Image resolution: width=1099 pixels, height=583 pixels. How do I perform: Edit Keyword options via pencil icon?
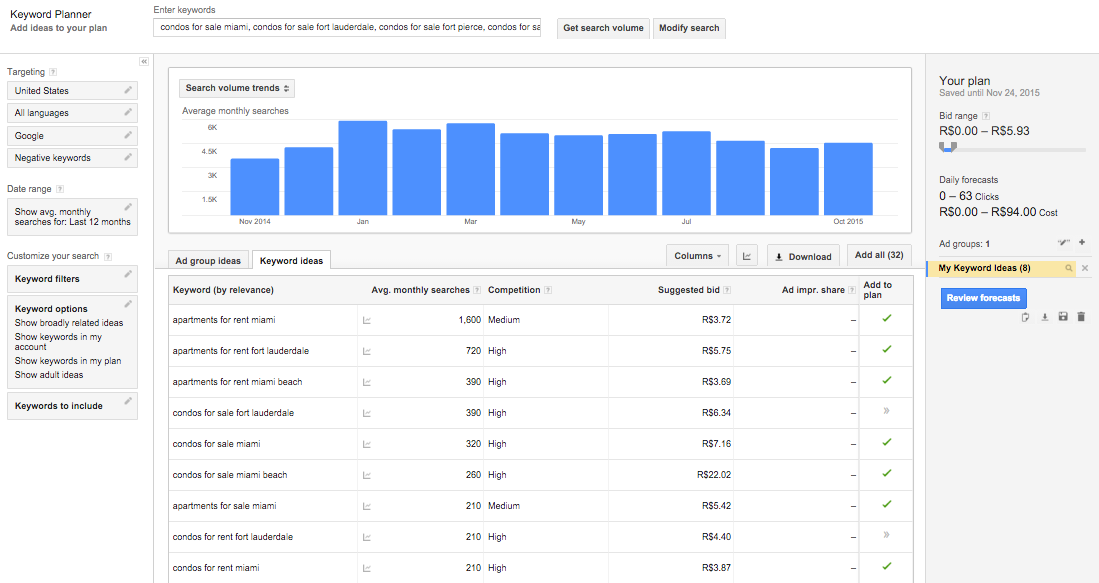point(128,304)
